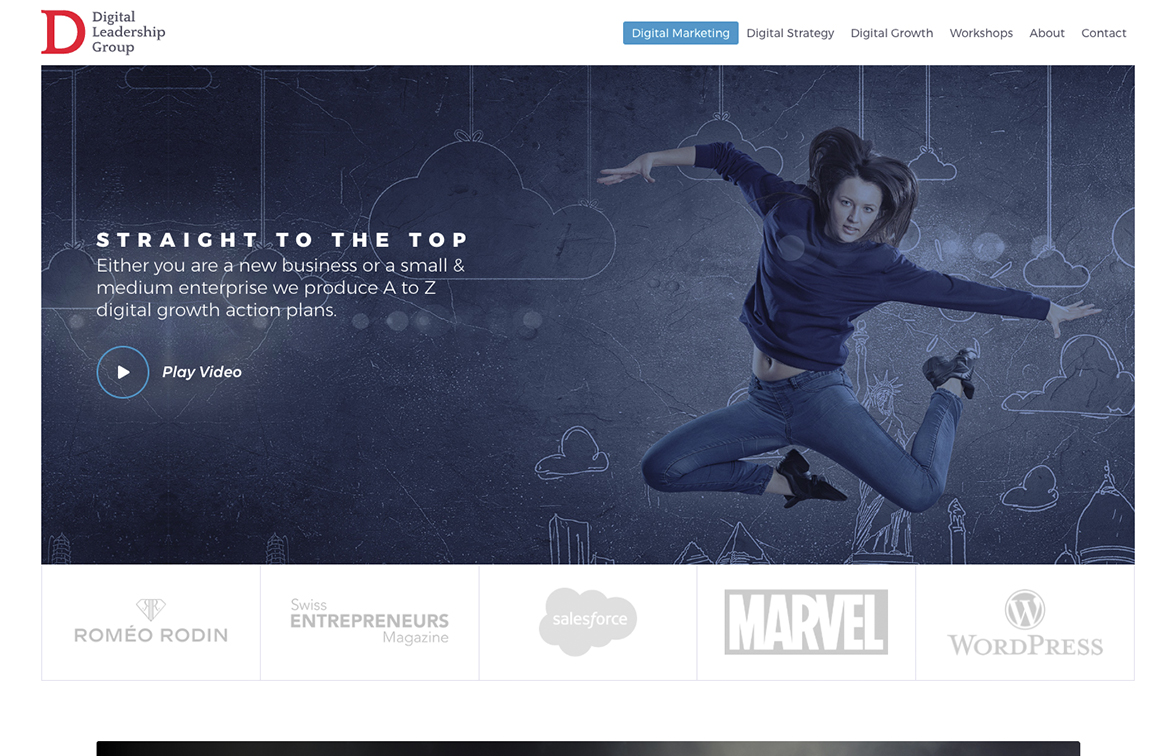Go to the Digital Strategy page
The width and height of the screenshot is (1176, 756).
[789, 33]
